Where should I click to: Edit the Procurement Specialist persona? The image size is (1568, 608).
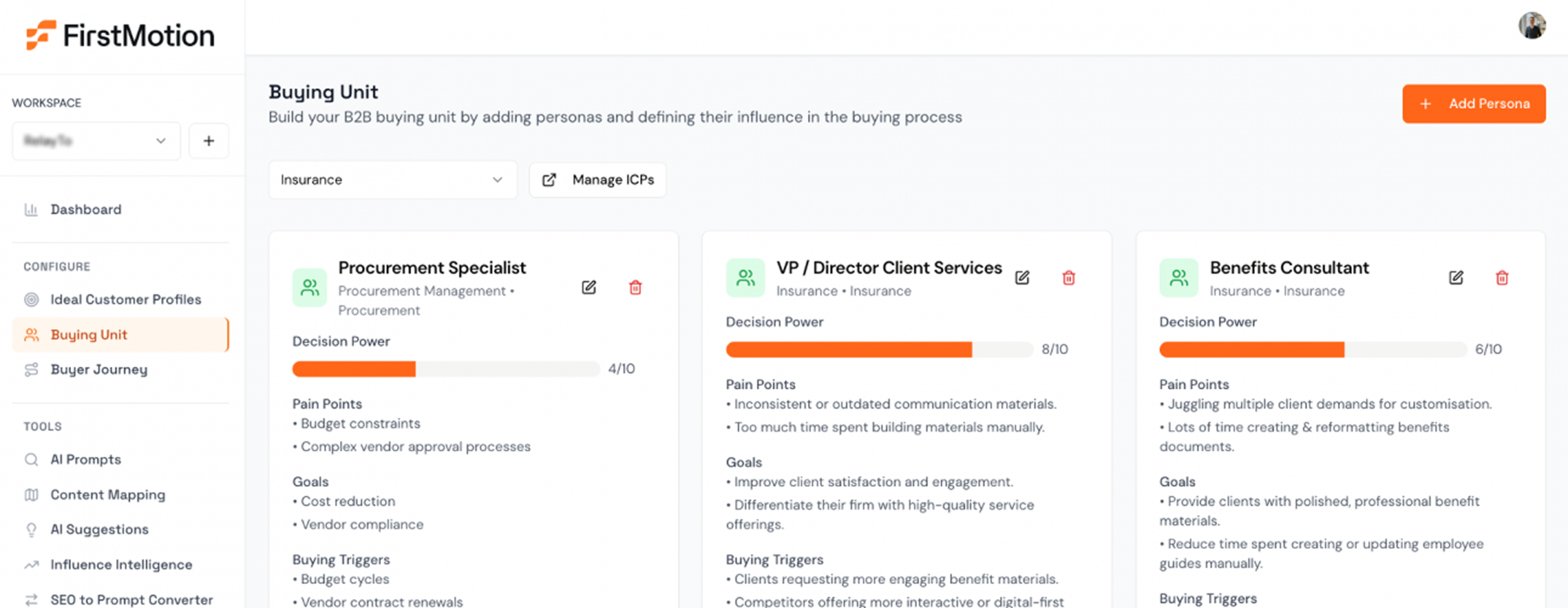pos(589,288)
